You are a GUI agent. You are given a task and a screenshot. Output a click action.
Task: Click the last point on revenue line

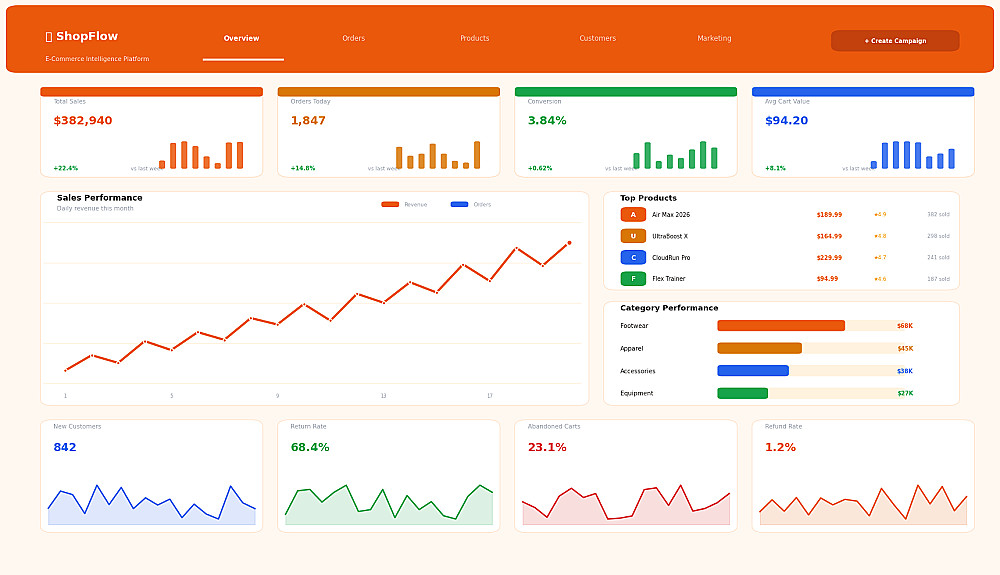click(x=569, y=243)
